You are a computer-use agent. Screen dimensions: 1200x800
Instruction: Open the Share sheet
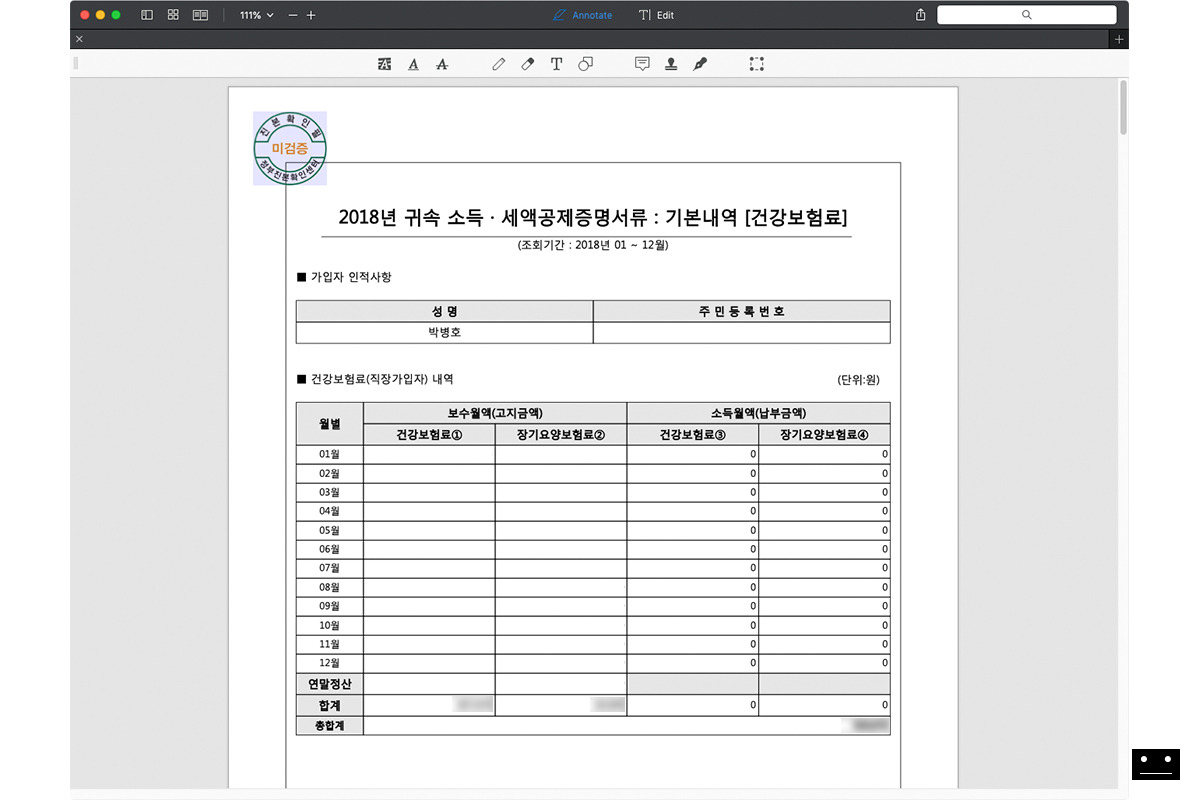coord(919,14)
